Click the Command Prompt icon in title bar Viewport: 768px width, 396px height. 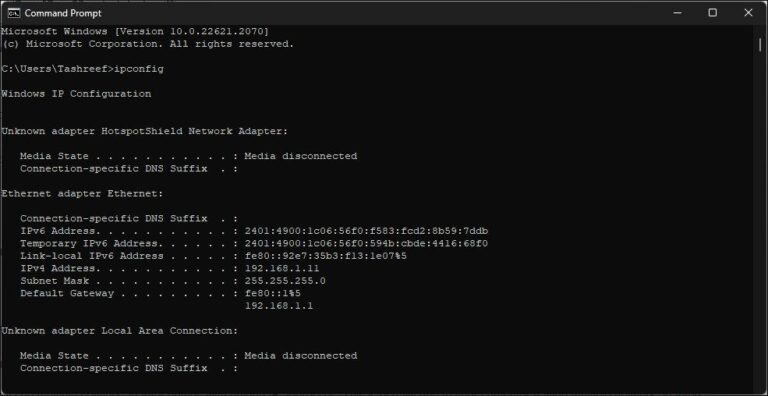coord(14,13)
